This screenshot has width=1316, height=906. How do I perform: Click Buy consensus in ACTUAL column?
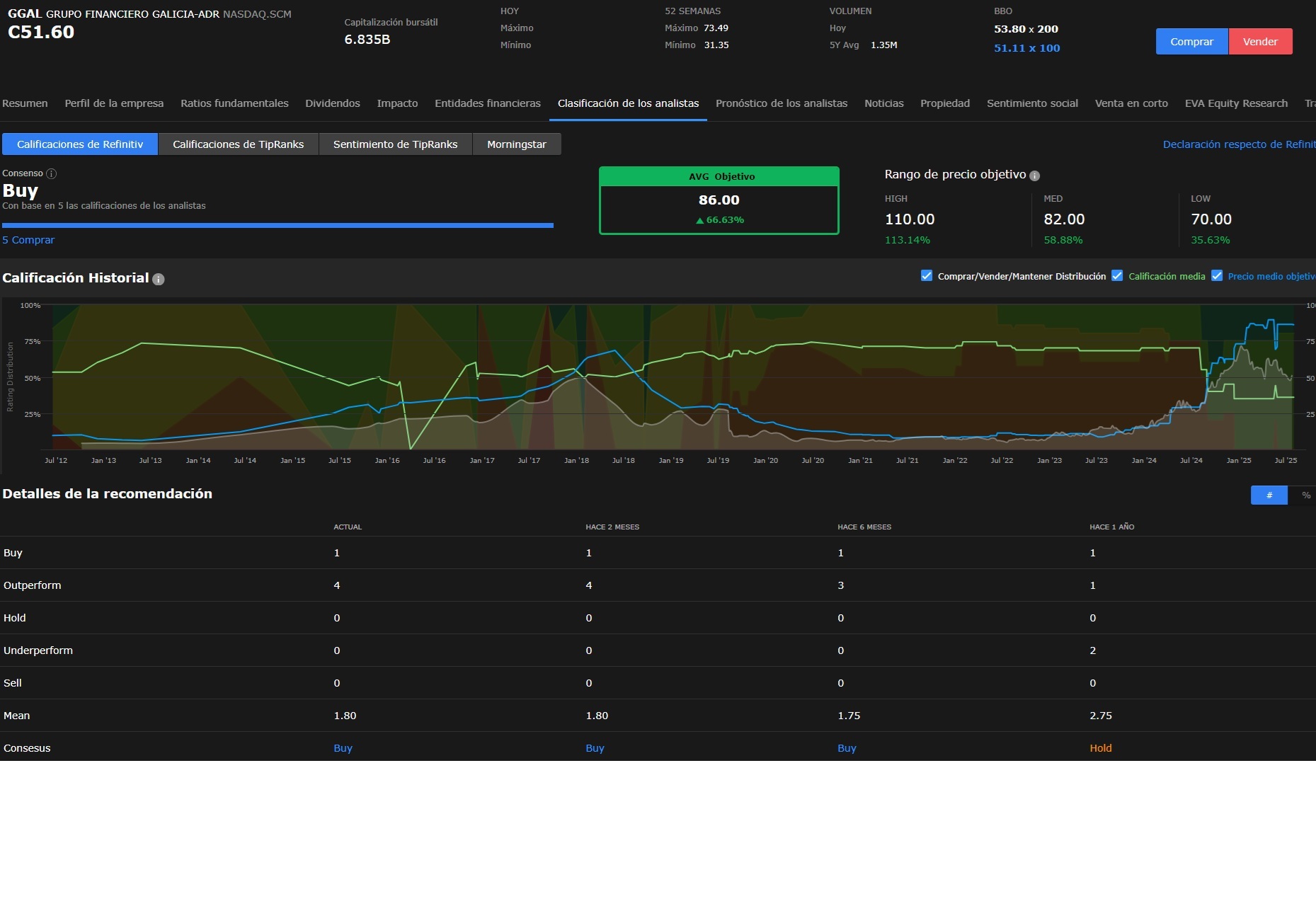click(x=343, y=748)
